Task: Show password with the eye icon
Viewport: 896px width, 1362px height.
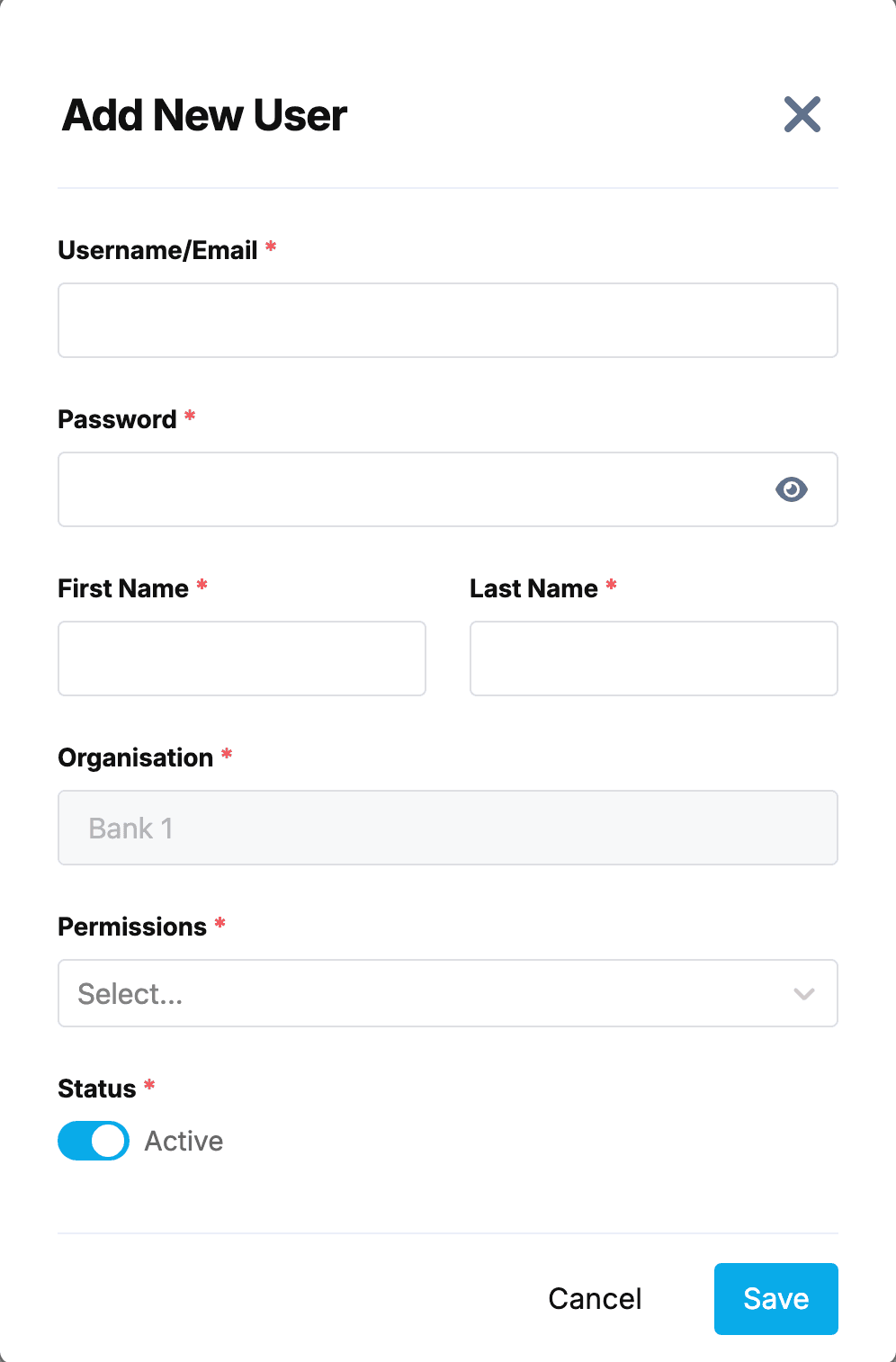Action: (792, 489)
